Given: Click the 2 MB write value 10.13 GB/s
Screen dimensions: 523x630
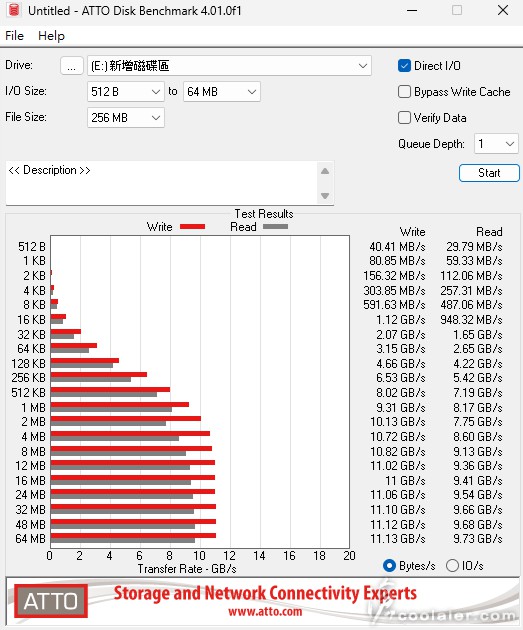Looking at the screenshot, I should point(398,422).
